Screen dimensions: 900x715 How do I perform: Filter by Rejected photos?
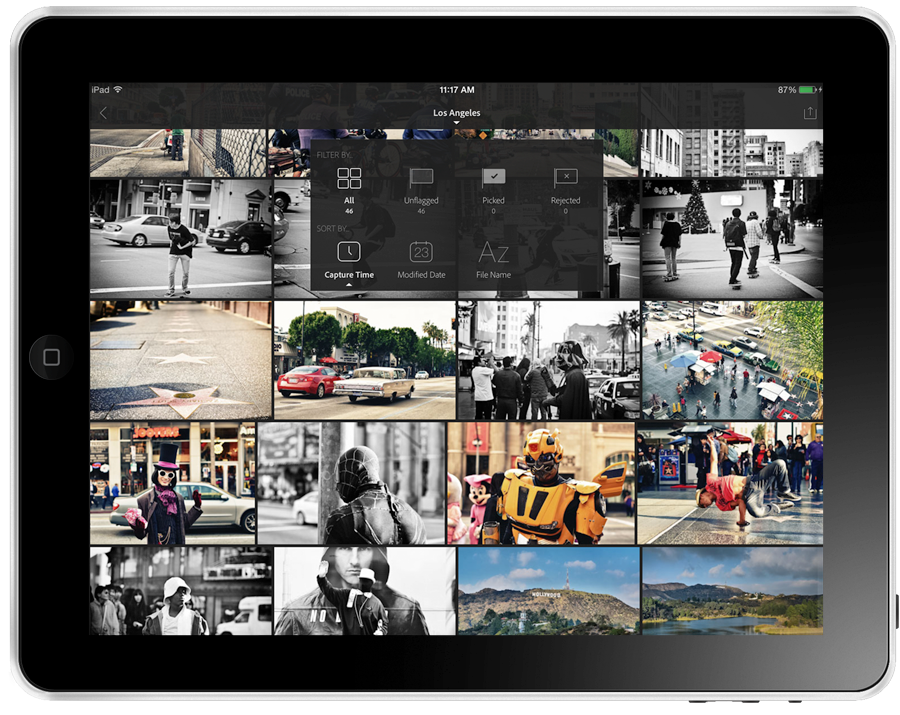pos(565,191)
